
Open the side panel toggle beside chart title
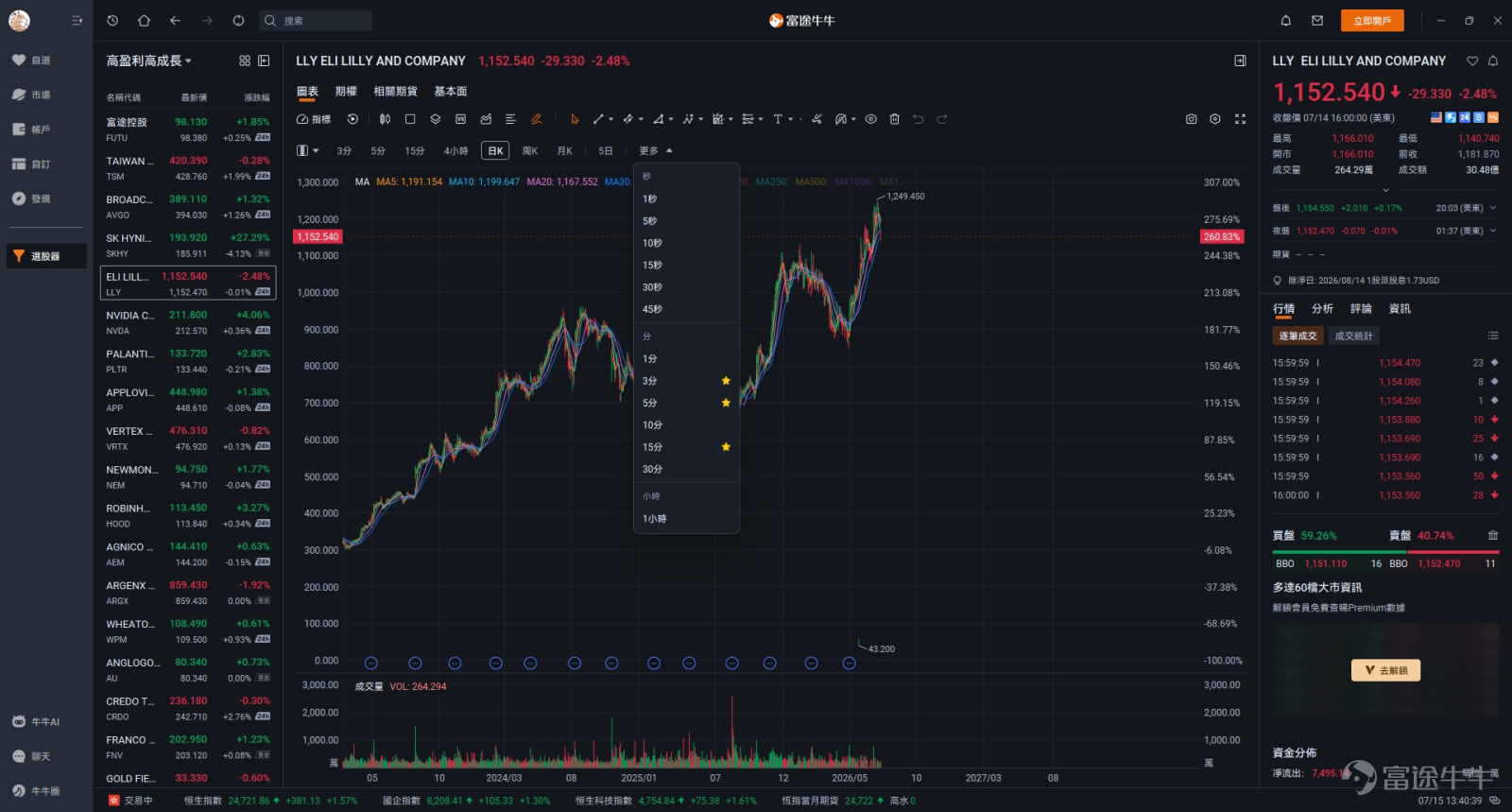1240,60
